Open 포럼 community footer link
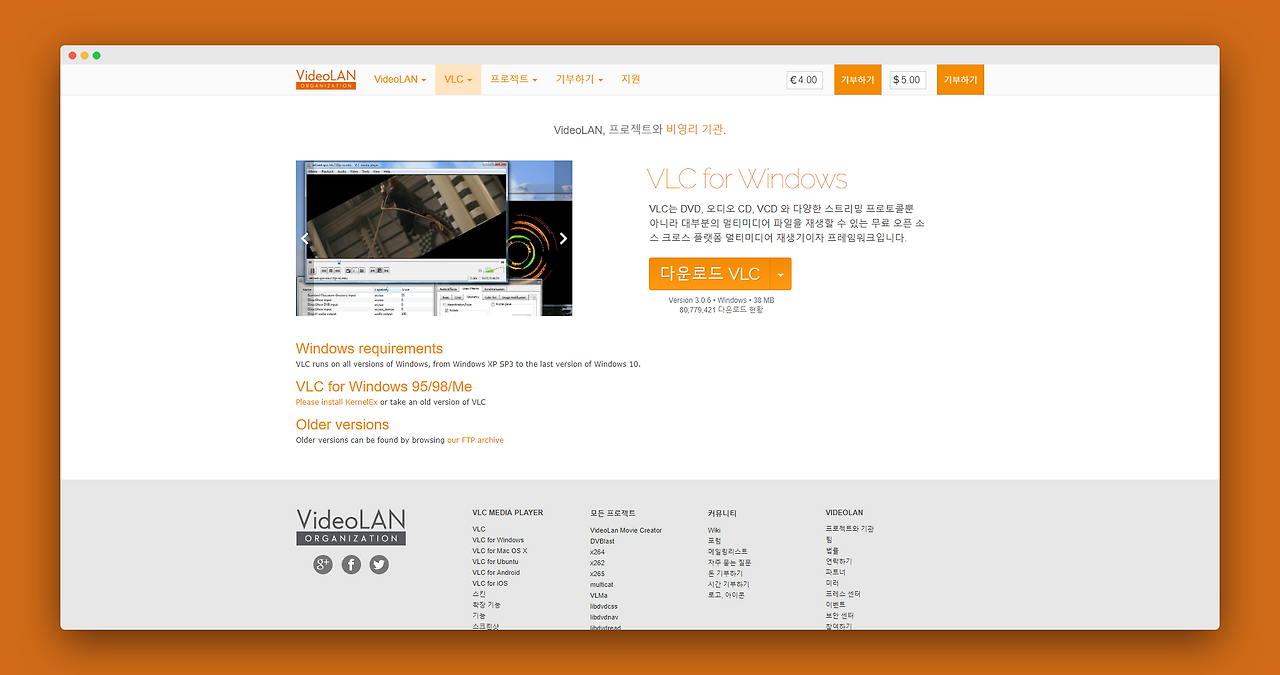1280x675 pixels. point(714,541)
